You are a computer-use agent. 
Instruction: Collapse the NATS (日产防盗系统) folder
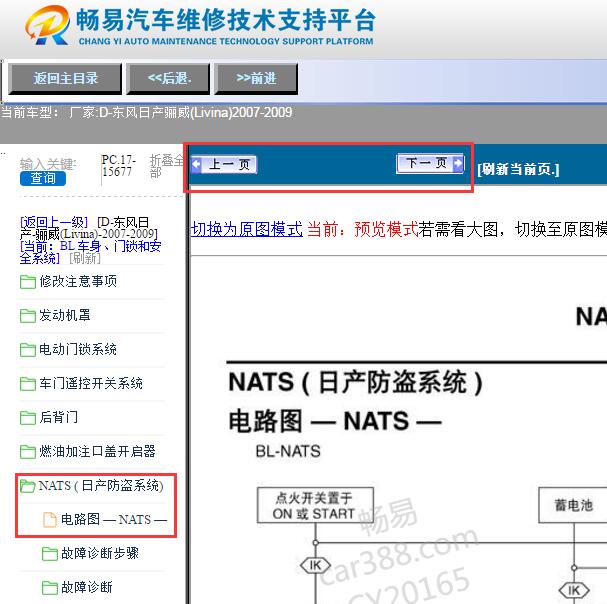click(x=101, y=486)
